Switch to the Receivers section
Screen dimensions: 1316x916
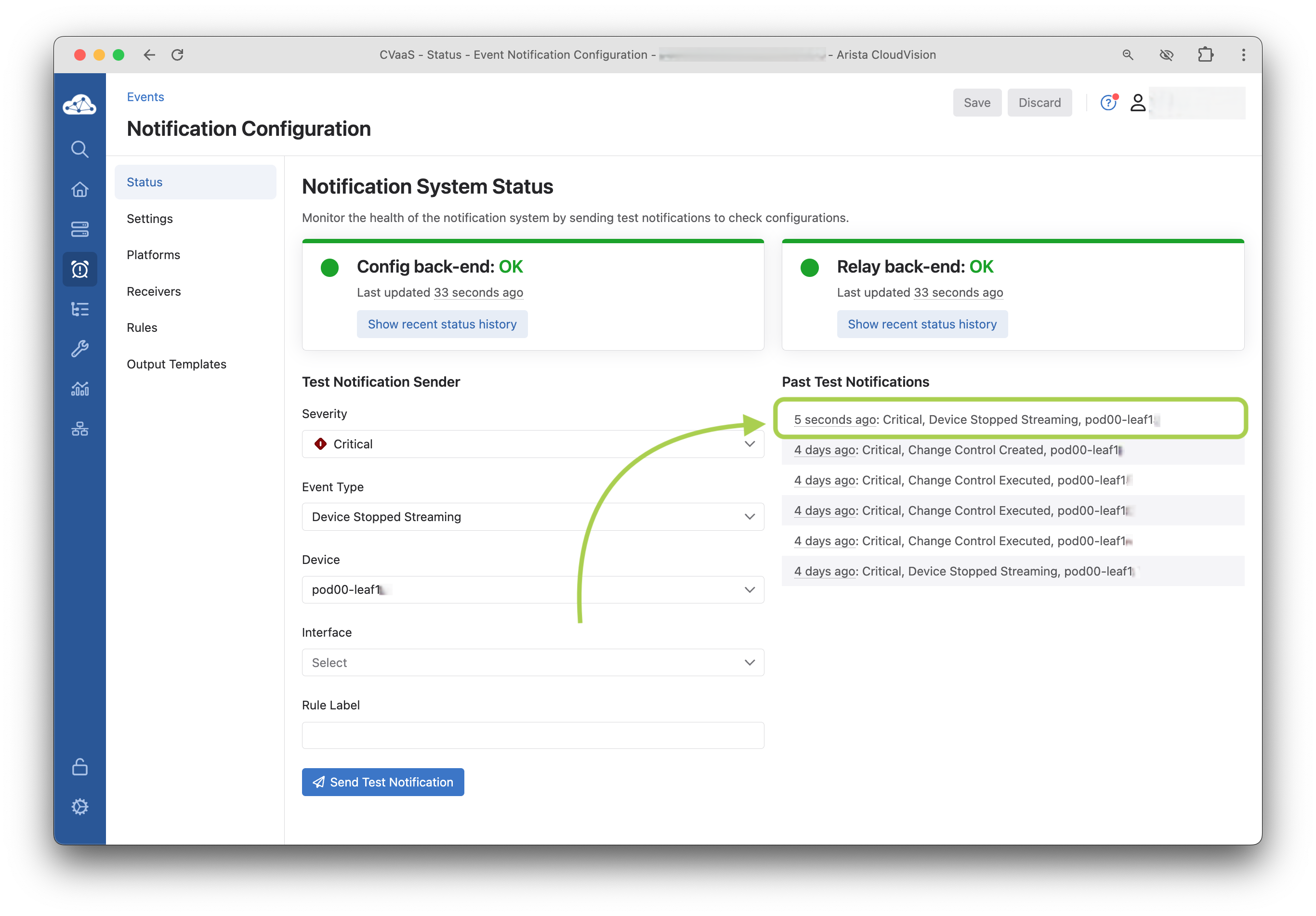tap(154, 291)
